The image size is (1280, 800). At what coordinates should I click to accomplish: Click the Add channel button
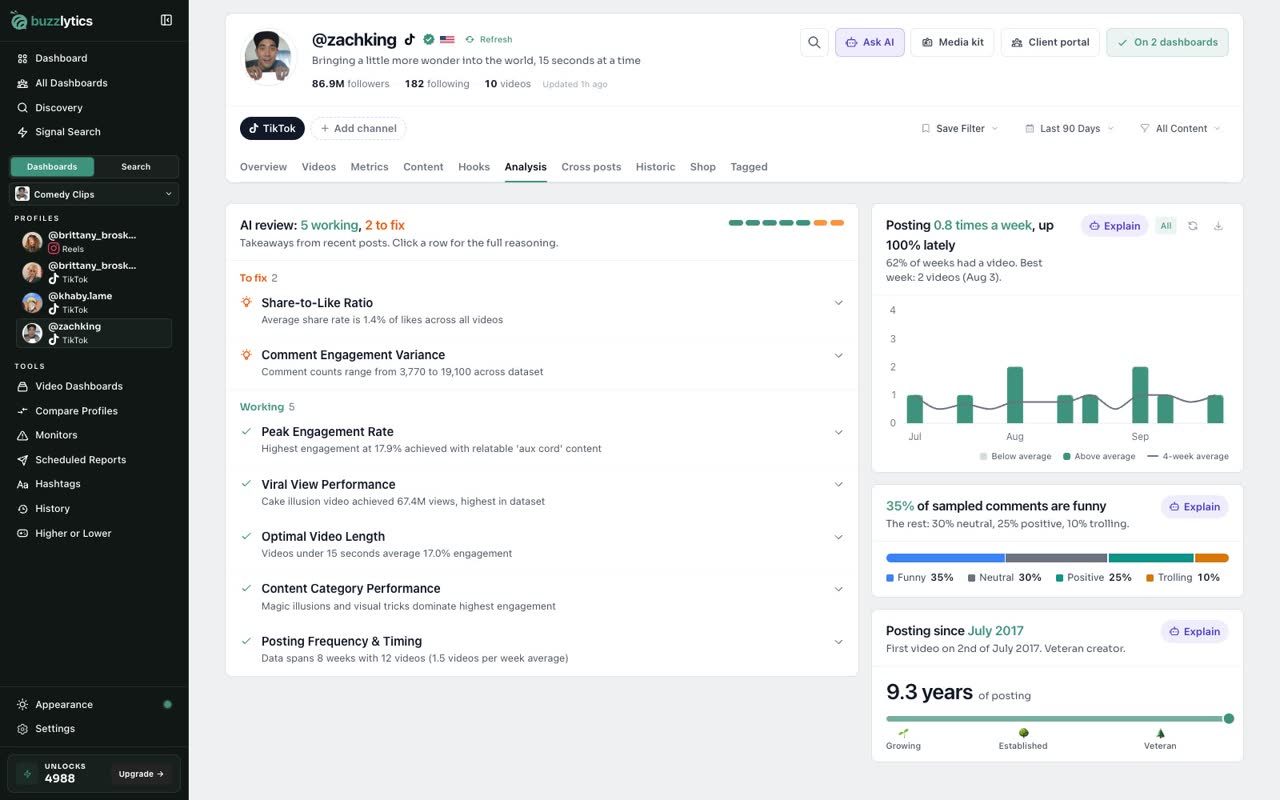tap(358, 128)
